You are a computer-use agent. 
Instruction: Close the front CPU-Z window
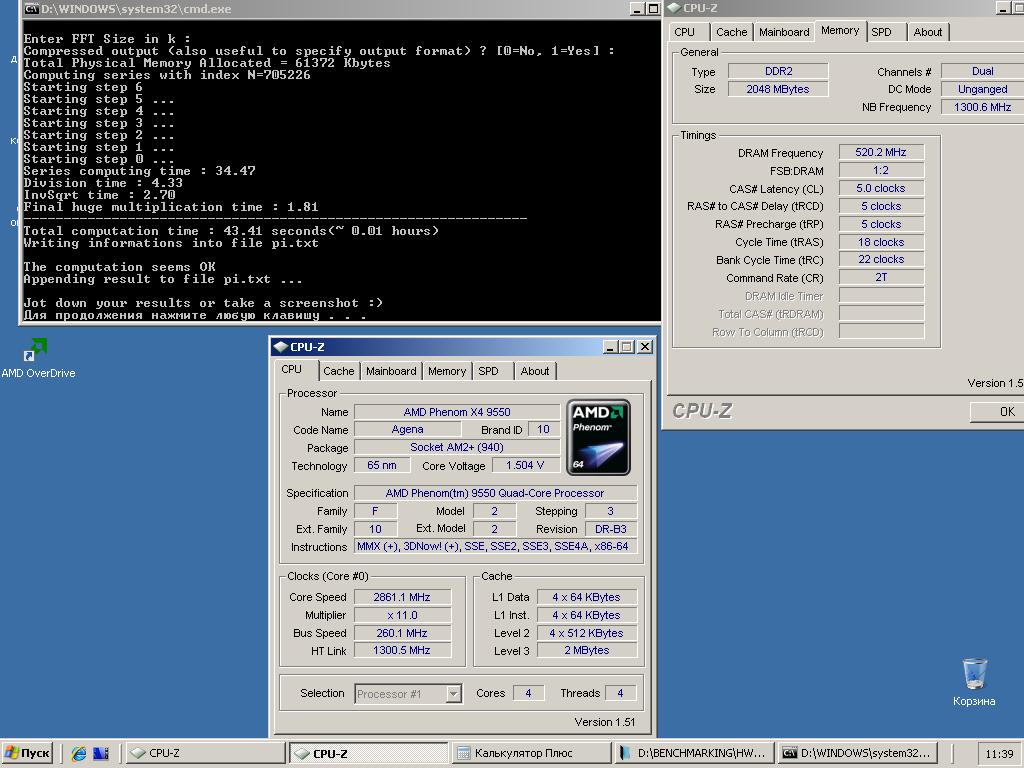[645, 347]
